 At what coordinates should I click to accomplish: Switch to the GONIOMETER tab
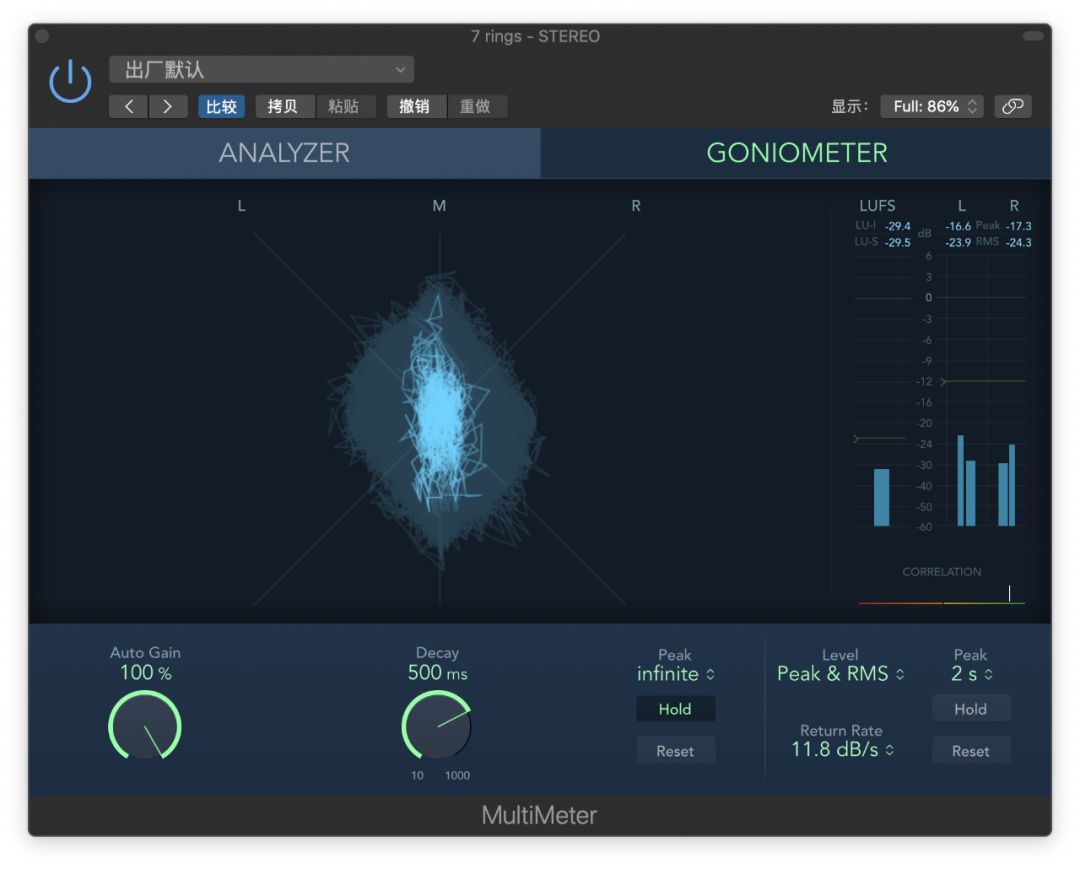796,153
